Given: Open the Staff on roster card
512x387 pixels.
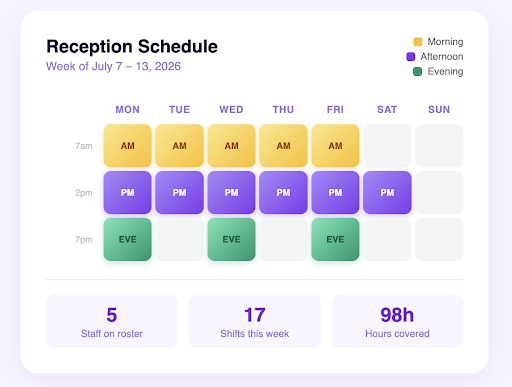Looking at the screenshot, I should click(112, 321).
